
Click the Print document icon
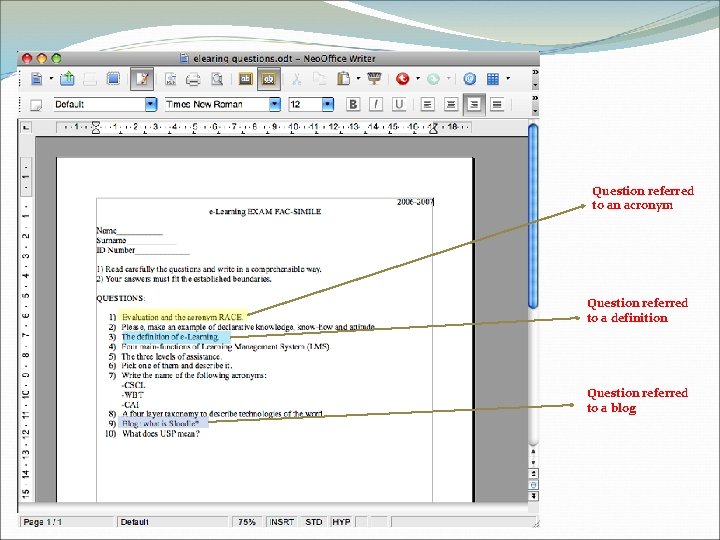click(x=193, y=79)
